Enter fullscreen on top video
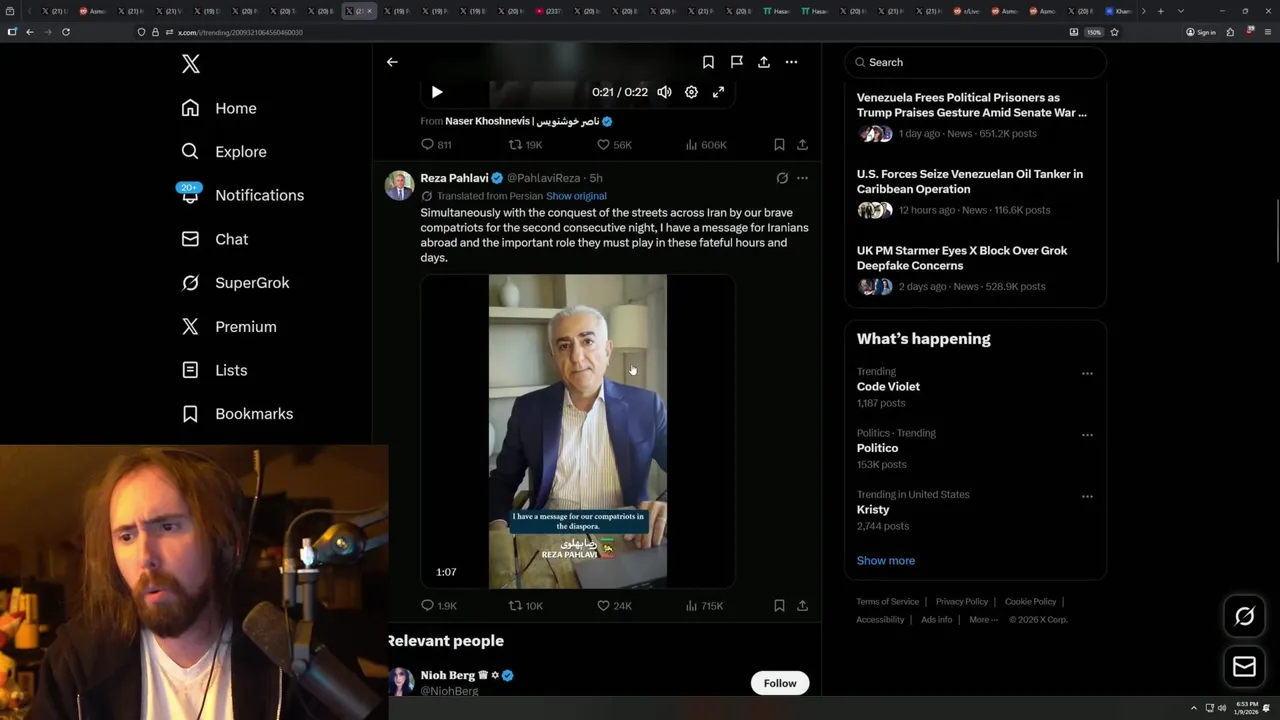Screen dimensions: 1280x720 click(x=718, y=92)
